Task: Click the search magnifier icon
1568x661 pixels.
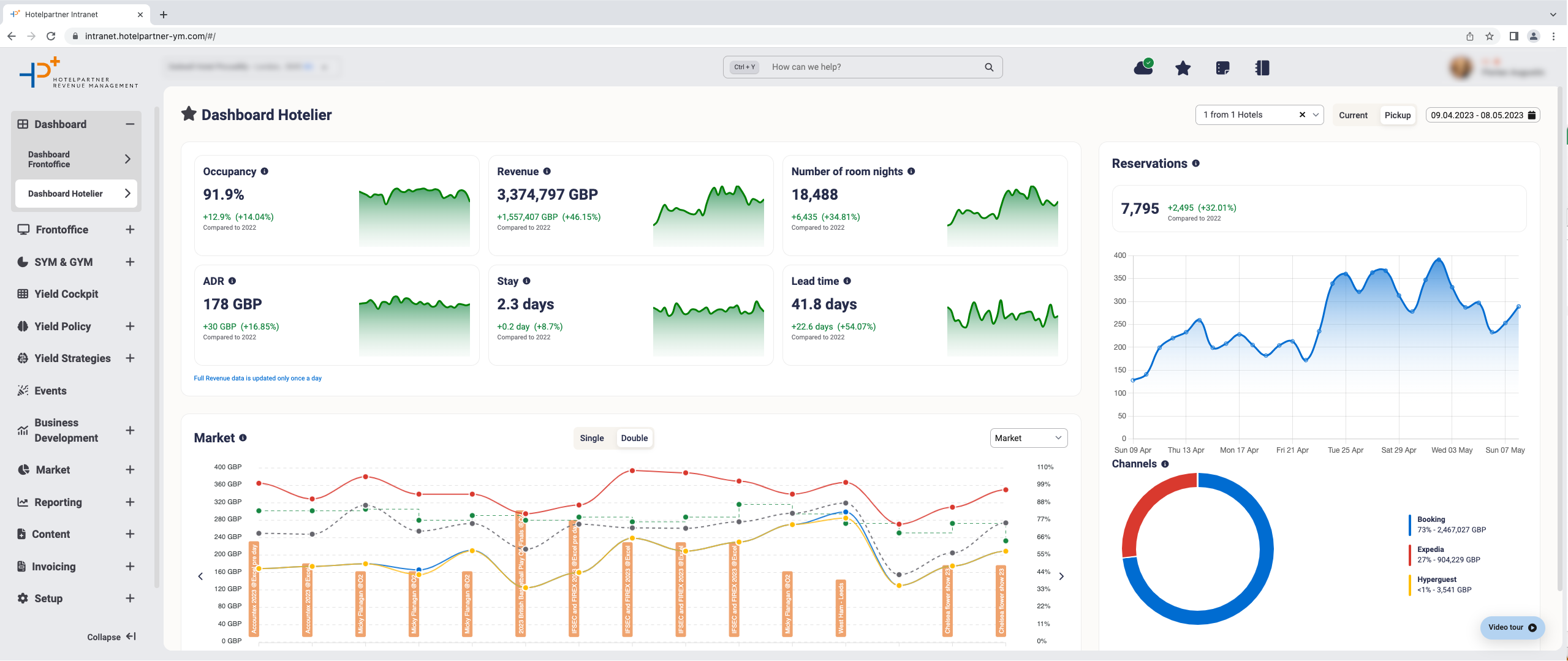Action: tap(989, 67)
